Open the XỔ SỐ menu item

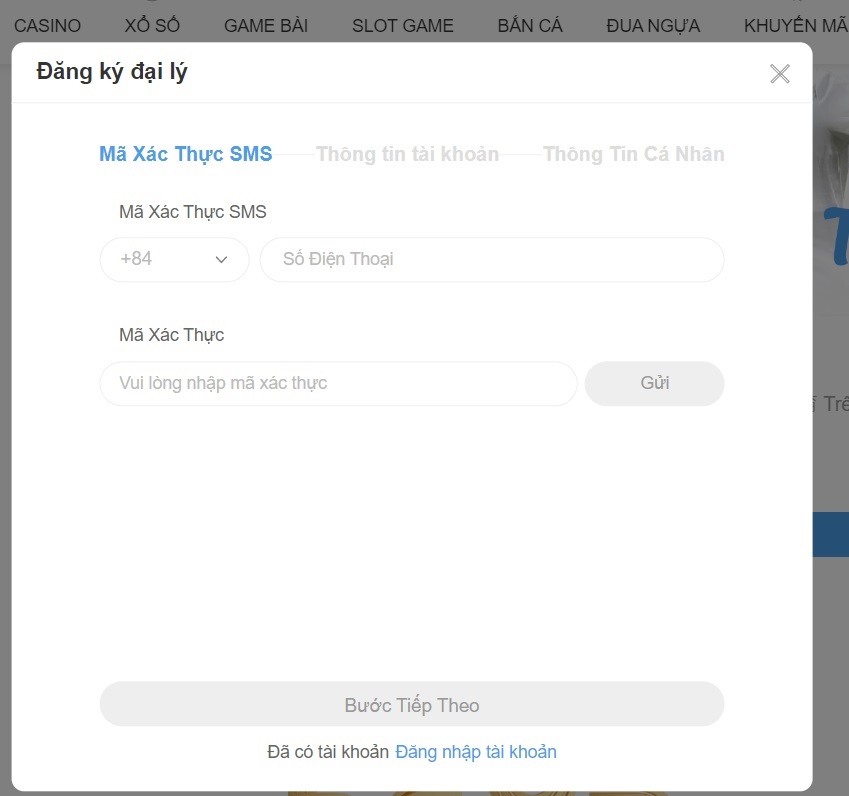pyautogui.click(x=152, y=25)
